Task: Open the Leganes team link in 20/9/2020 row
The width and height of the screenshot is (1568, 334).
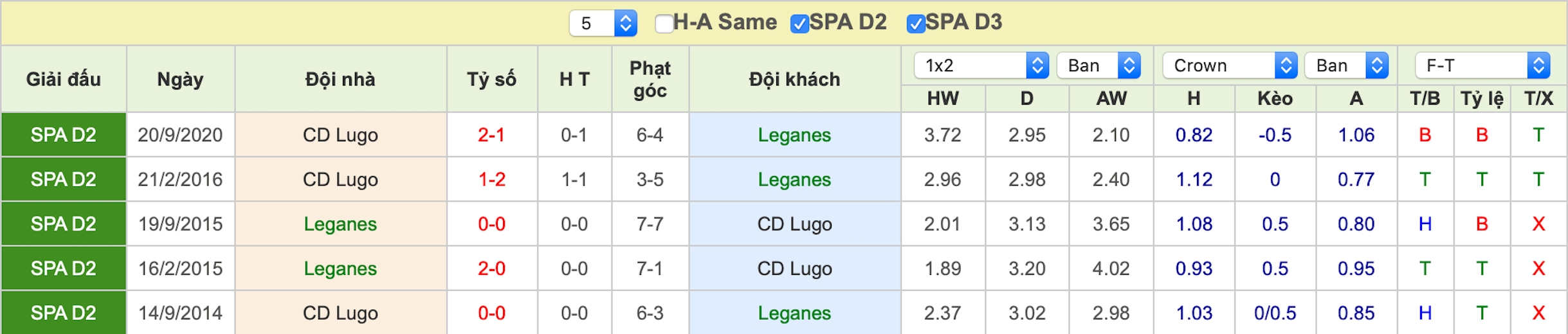Action: pos(794,135)
